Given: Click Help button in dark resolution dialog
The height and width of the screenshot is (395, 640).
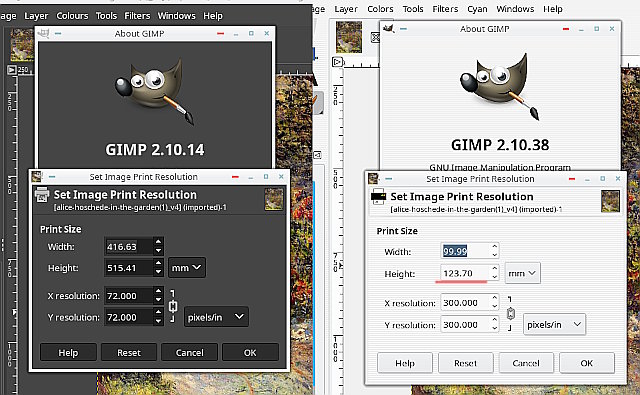Looking at the screenshot, I should 68,352.
